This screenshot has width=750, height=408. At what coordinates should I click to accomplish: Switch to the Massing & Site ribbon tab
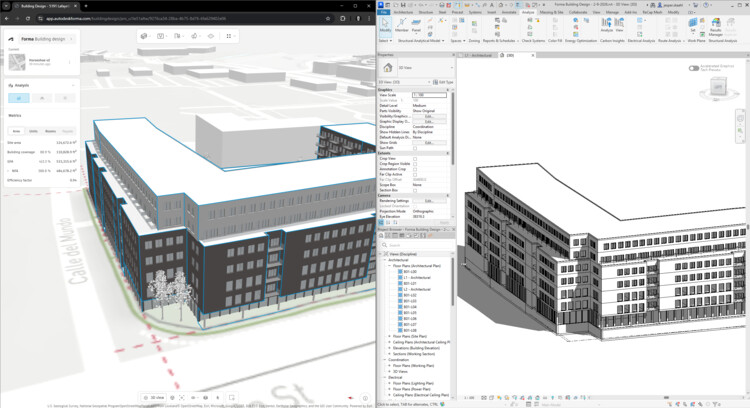(x=551, y=12)
